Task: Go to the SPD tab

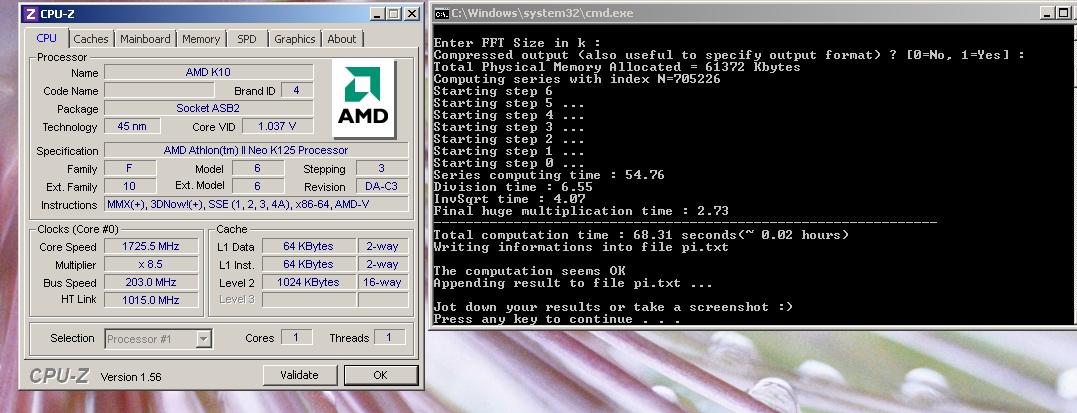Action: 247,39
